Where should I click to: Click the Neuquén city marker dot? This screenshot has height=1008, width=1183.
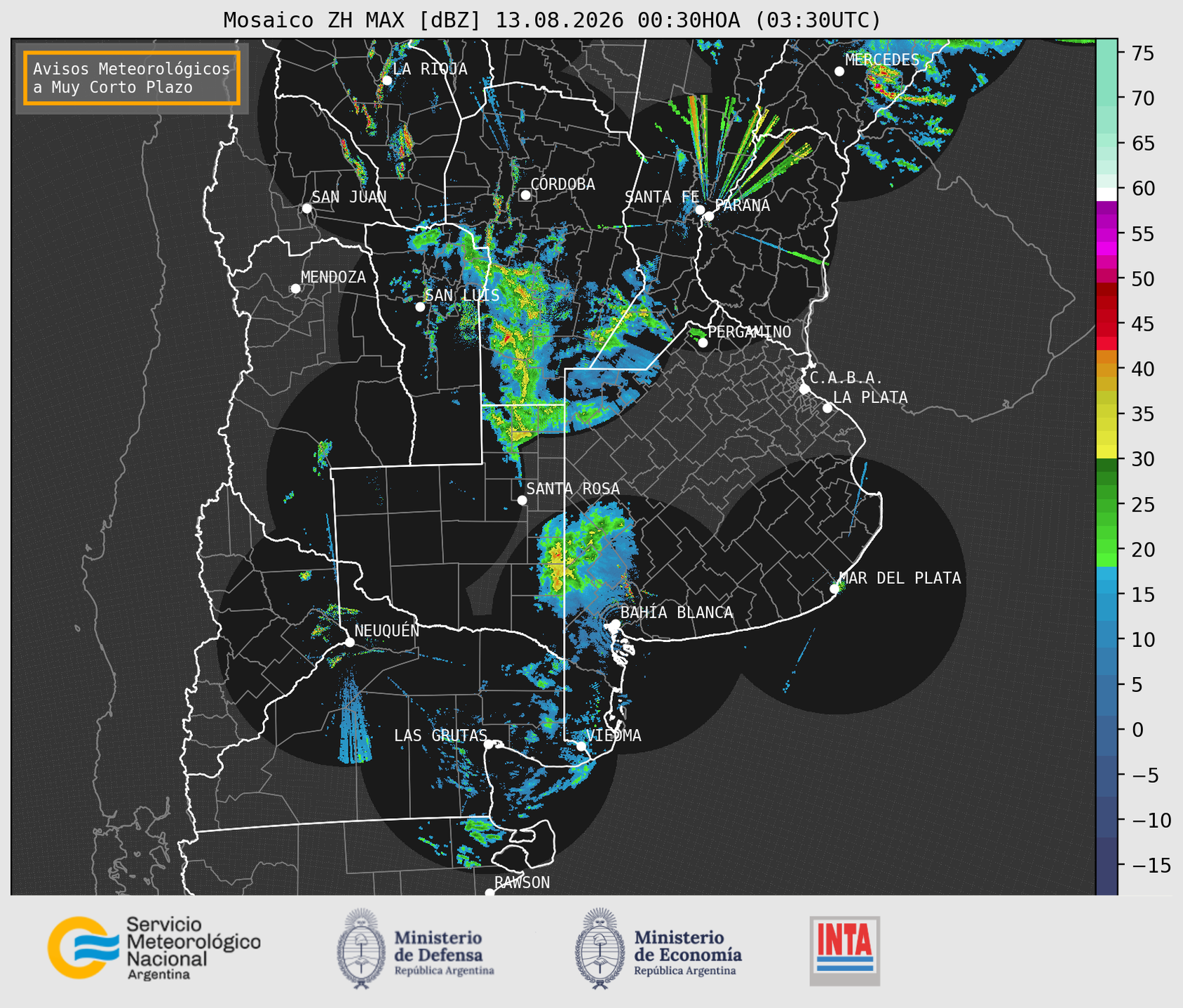(x=350, y=642)
